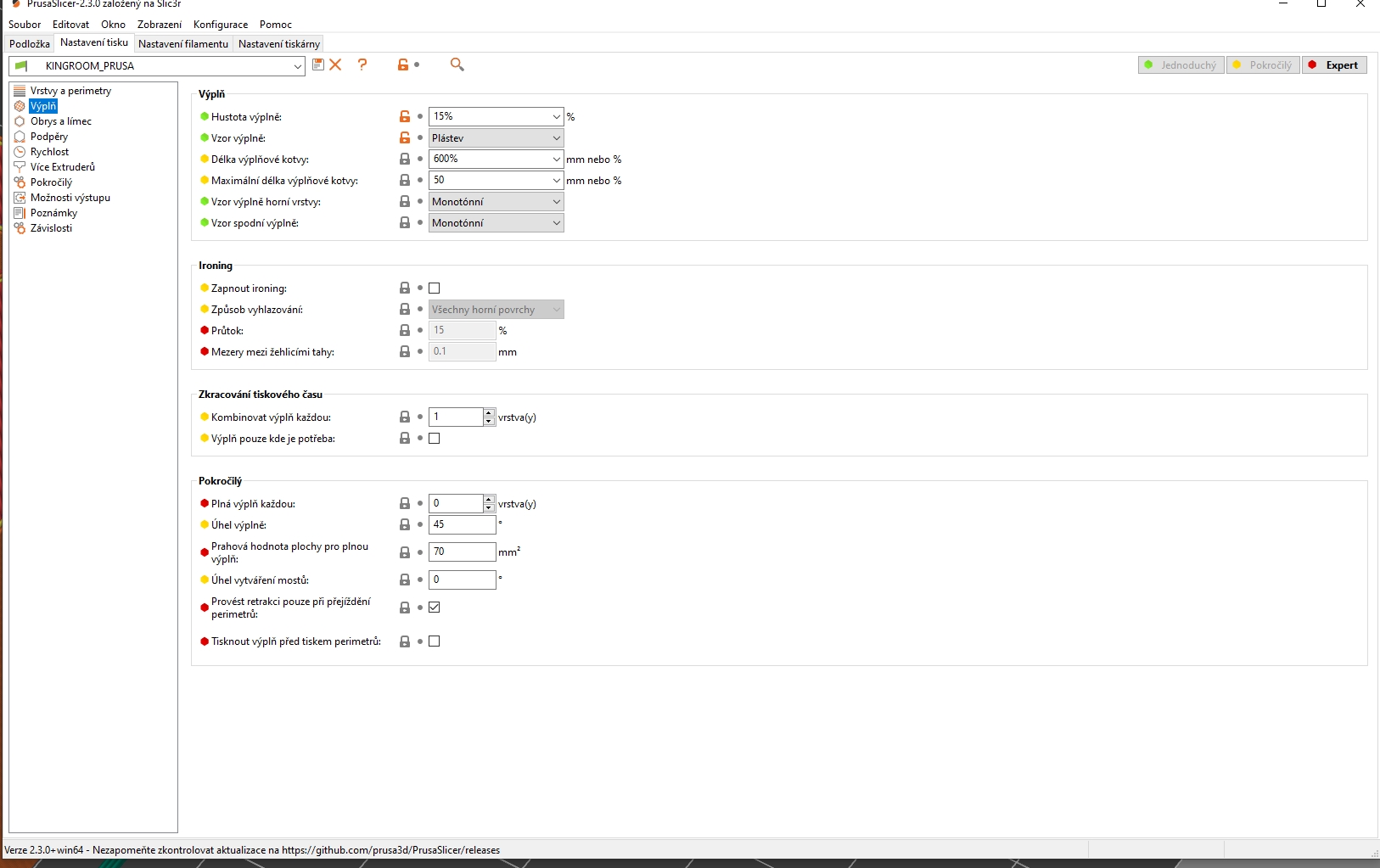Image resolution: width=1380 pixels, height=868 pixels.
Task: Expand the KINGROOM_PRUSA preset dropdown
Action: [x=297, y=66]
